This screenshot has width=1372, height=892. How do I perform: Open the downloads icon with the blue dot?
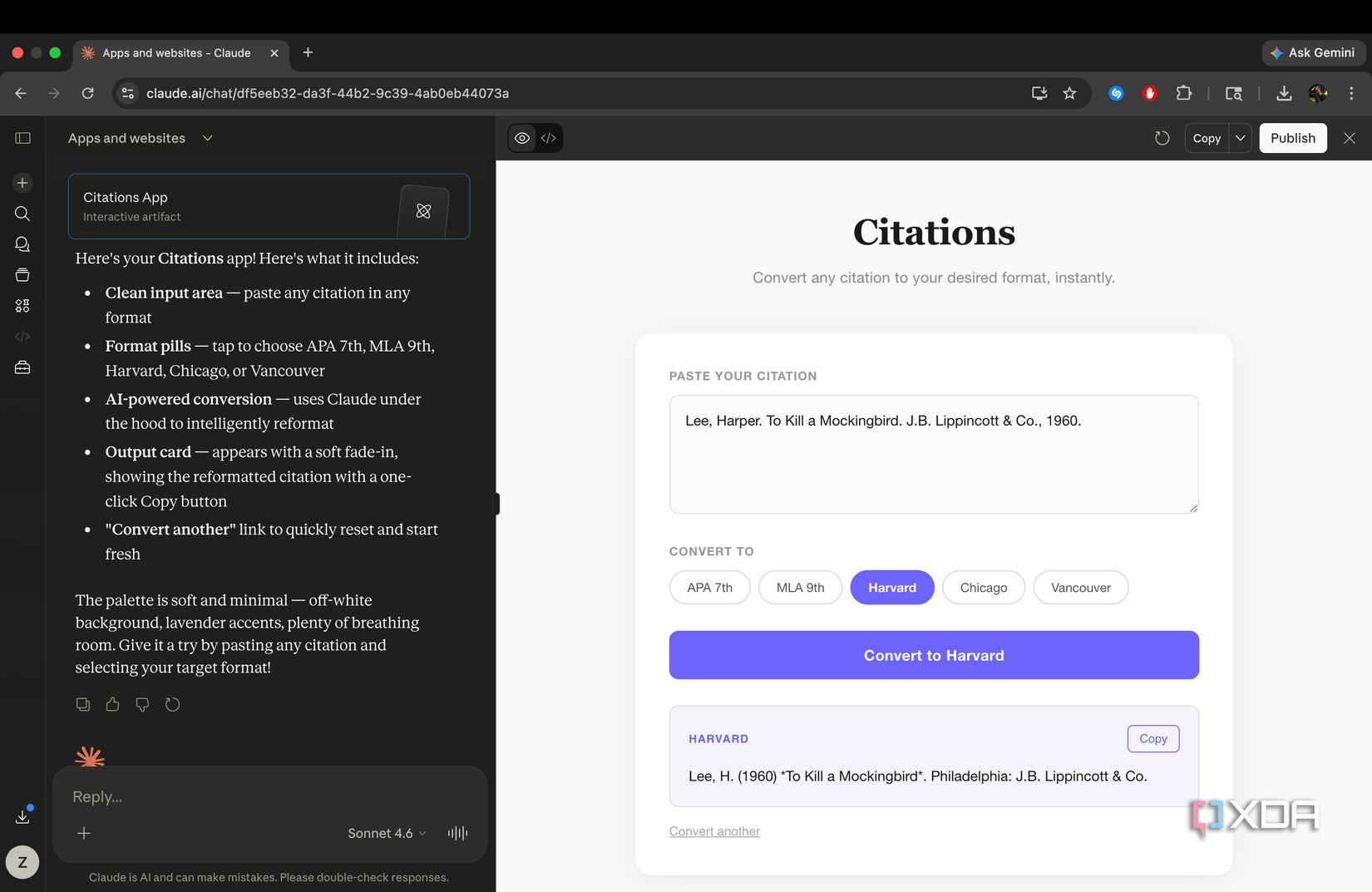click(x=22, y=816)
